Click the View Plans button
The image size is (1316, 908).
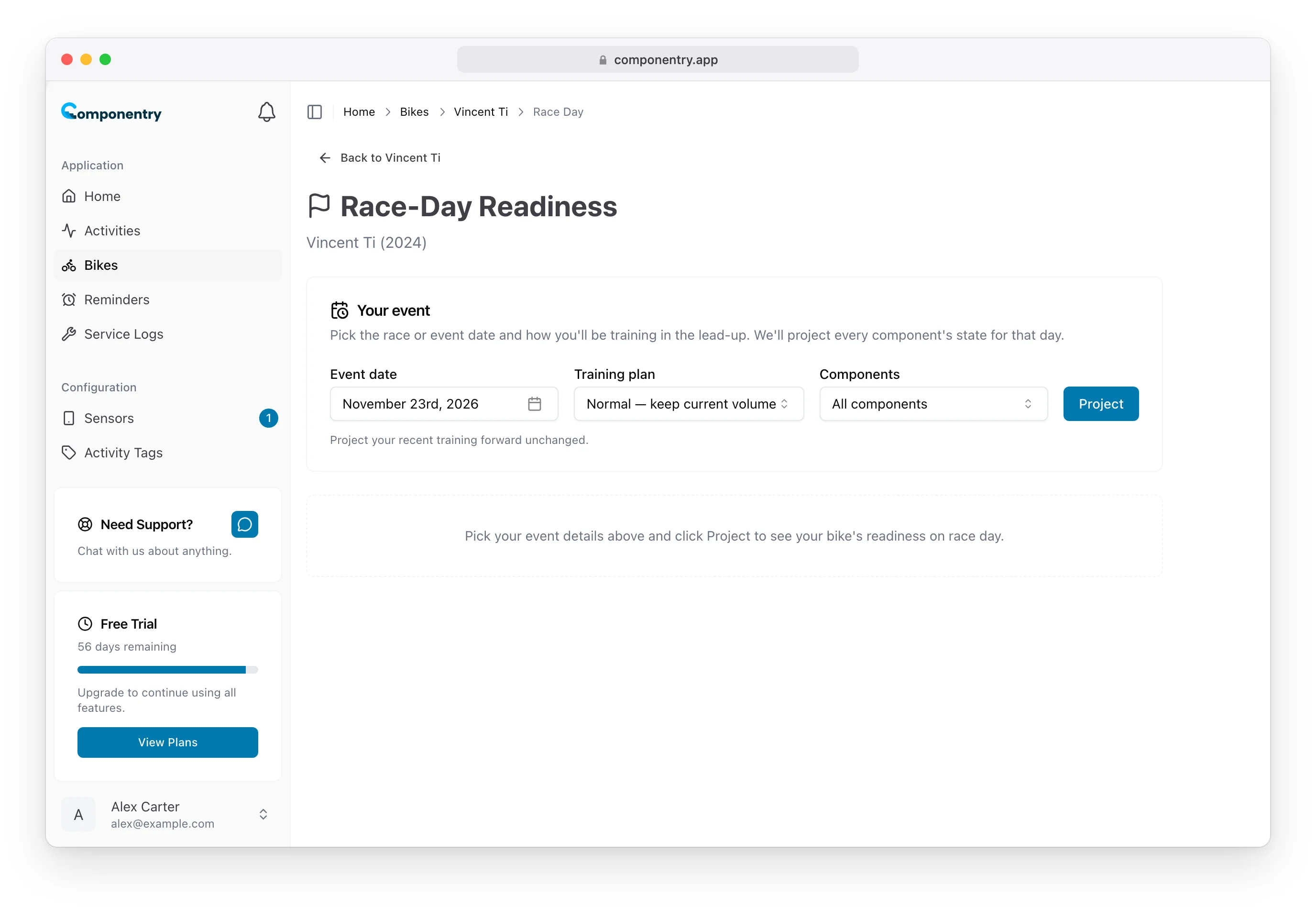[168, 742]
